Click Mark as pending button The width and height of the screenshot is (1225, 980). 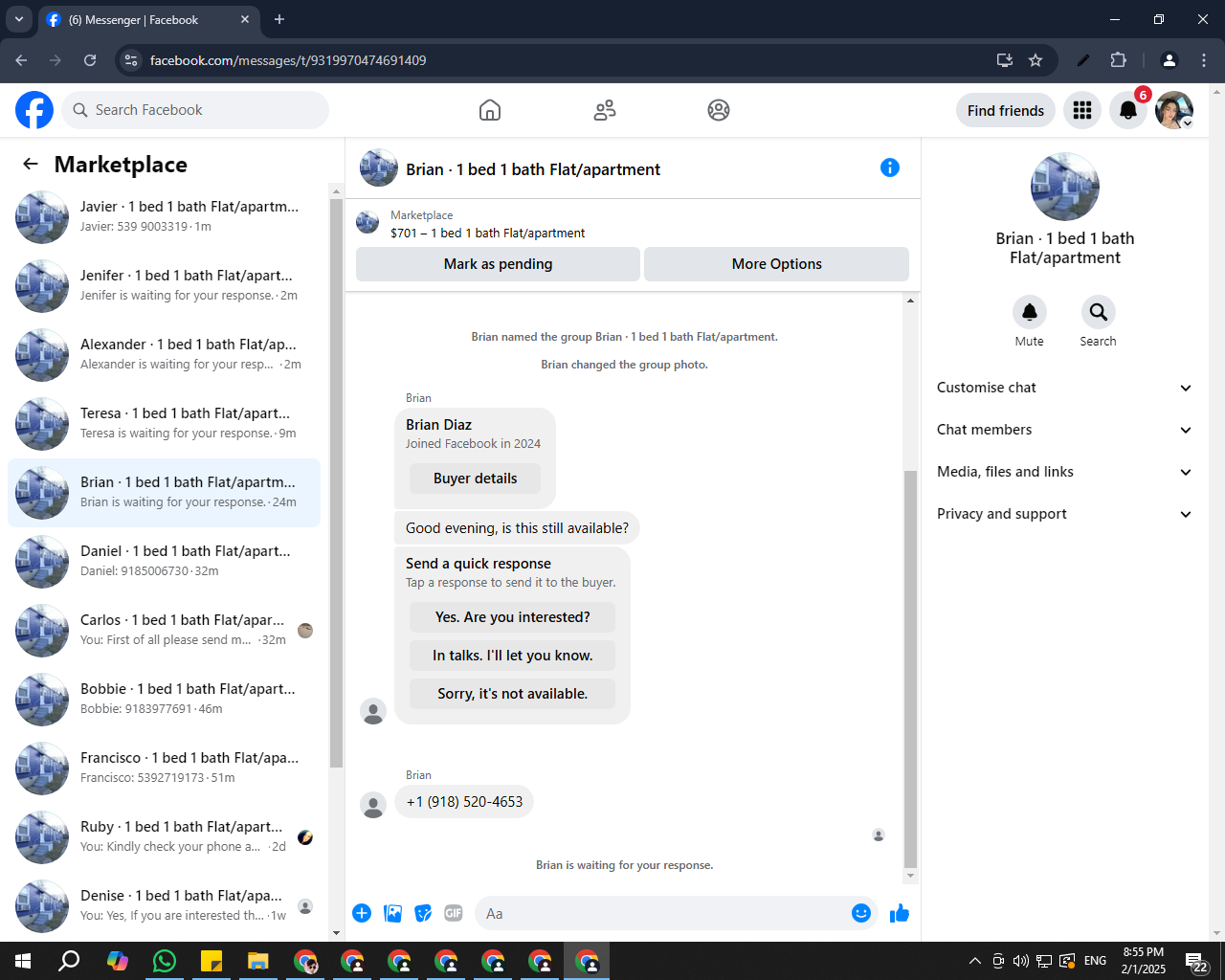[x=498, y=264]
